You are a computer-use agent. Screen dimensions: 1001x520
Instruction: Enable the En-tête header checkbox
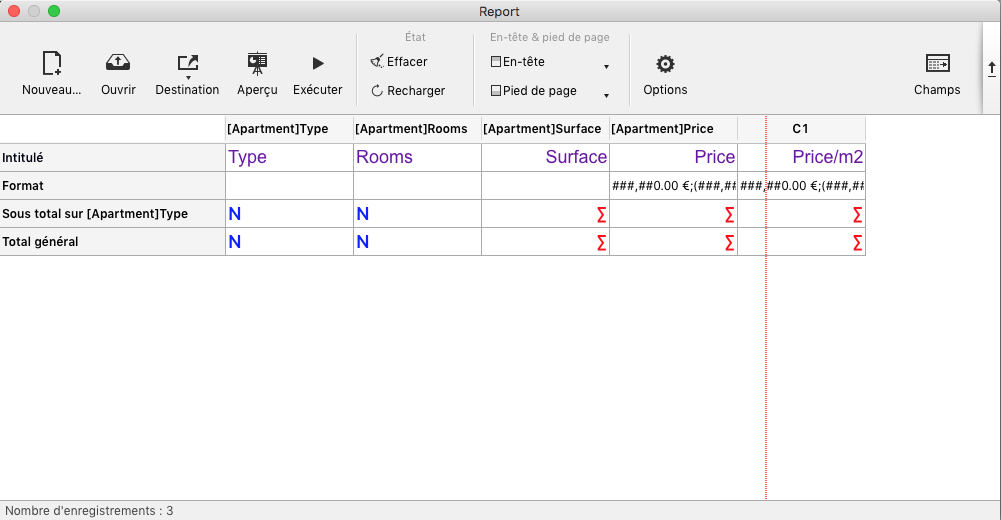click(496, 62)
